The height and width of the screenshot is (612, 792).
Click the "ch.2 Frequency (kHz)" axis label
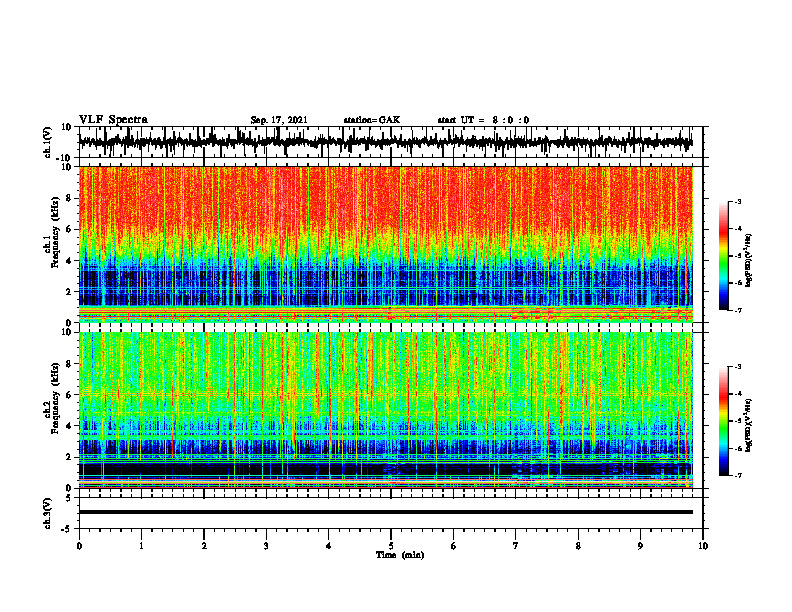tap(52, 397)
